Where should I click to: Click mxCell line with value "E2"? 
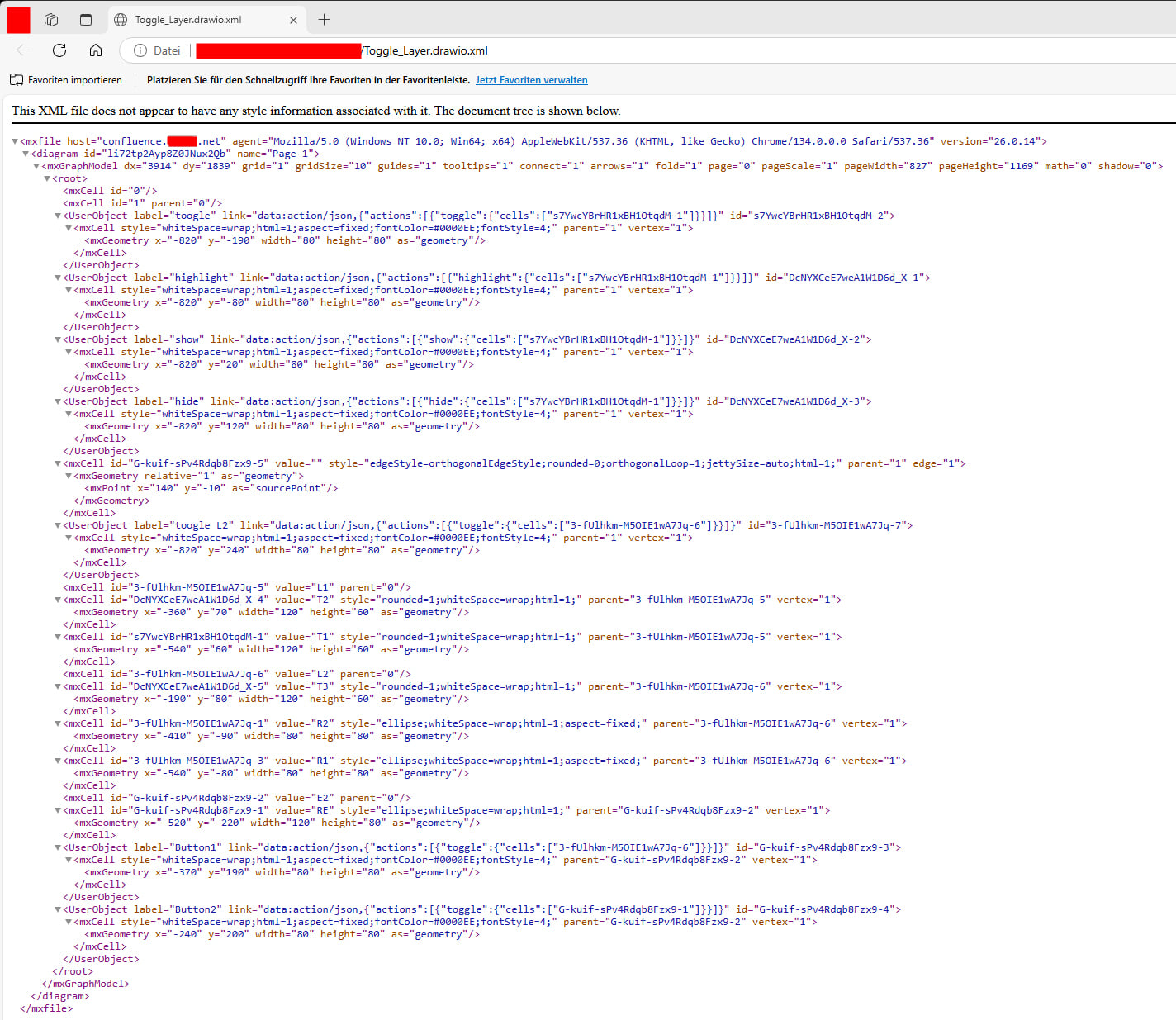click(x=237, y=798)
